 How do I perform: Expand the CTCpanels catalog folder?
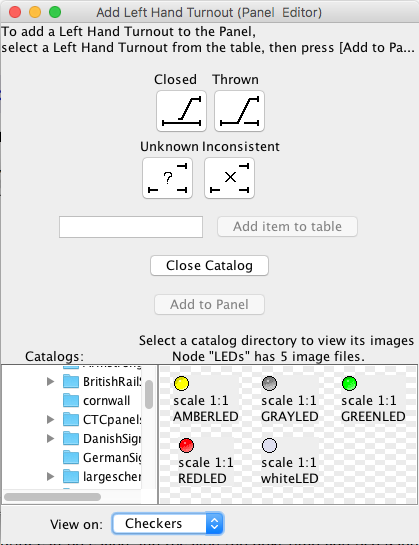pyautogui.click(x=50, y=420)
